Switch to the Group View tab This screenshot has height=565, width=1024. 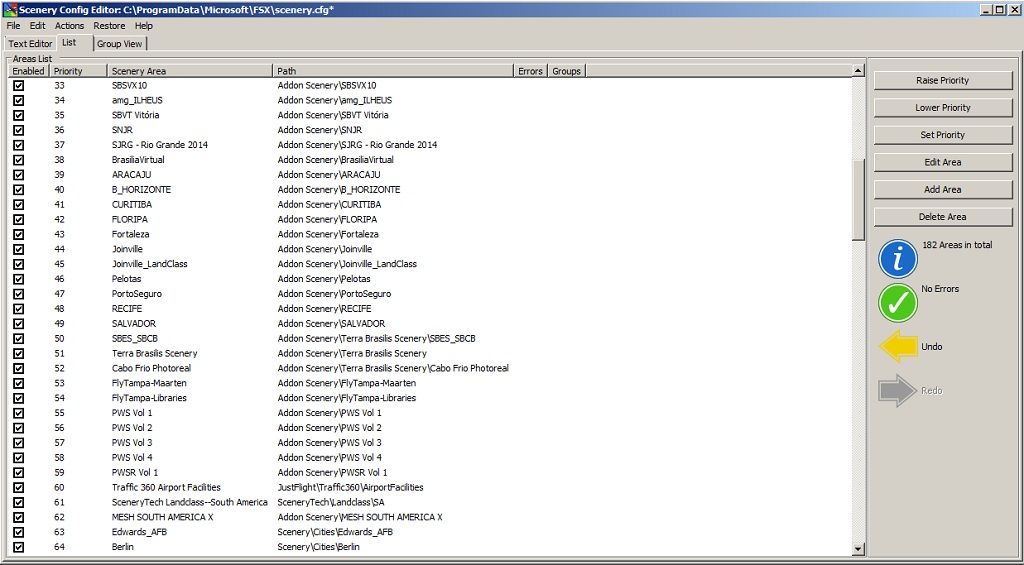[120, 44]
